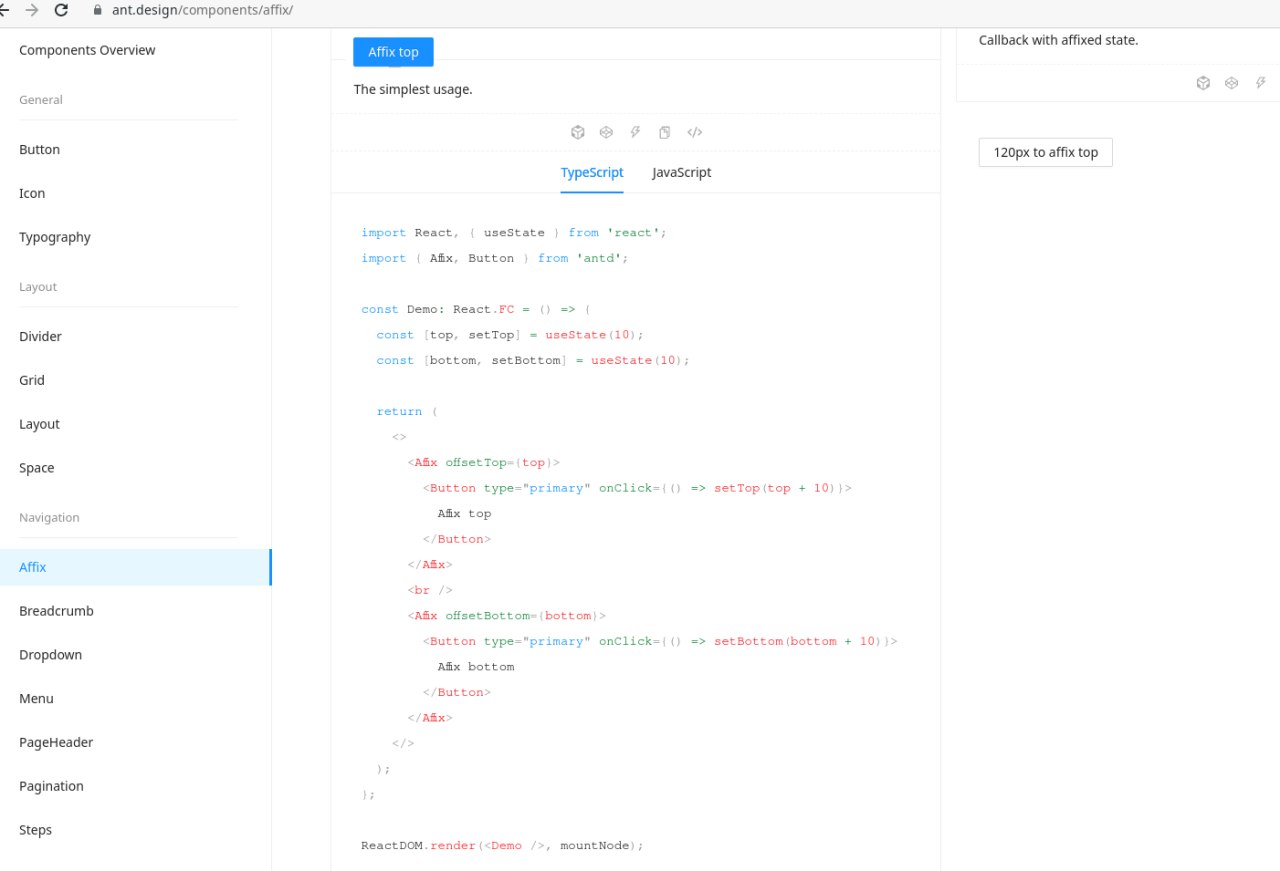Open the demo in CodePen (left panel)
Image resolution: width=1280 pixels, height=871 pixels.
(x=606, y=132)
